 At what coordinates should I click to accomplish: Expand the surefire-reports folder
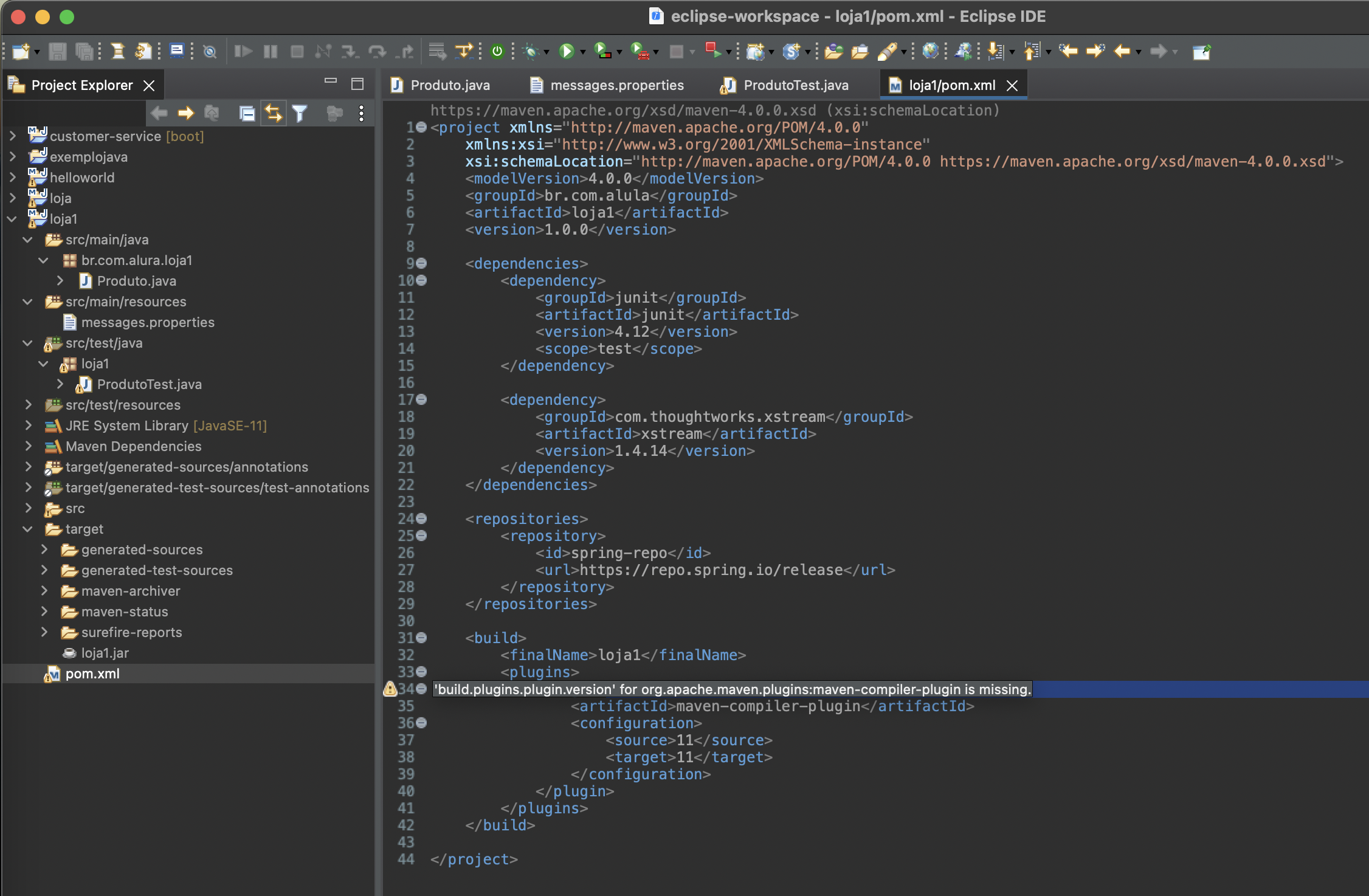(44, 632)
